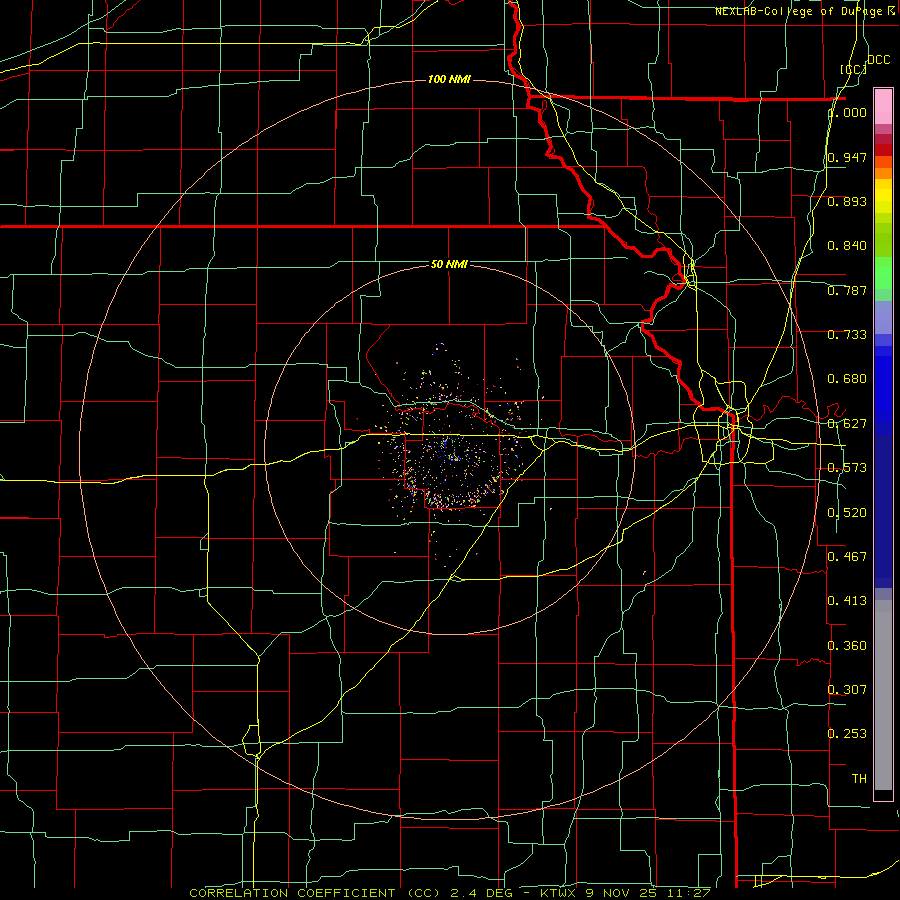This screenshot has width=900, height=900.
Task: Pick the bright blue swatch near 0.680
Action: tap(883, 385)
